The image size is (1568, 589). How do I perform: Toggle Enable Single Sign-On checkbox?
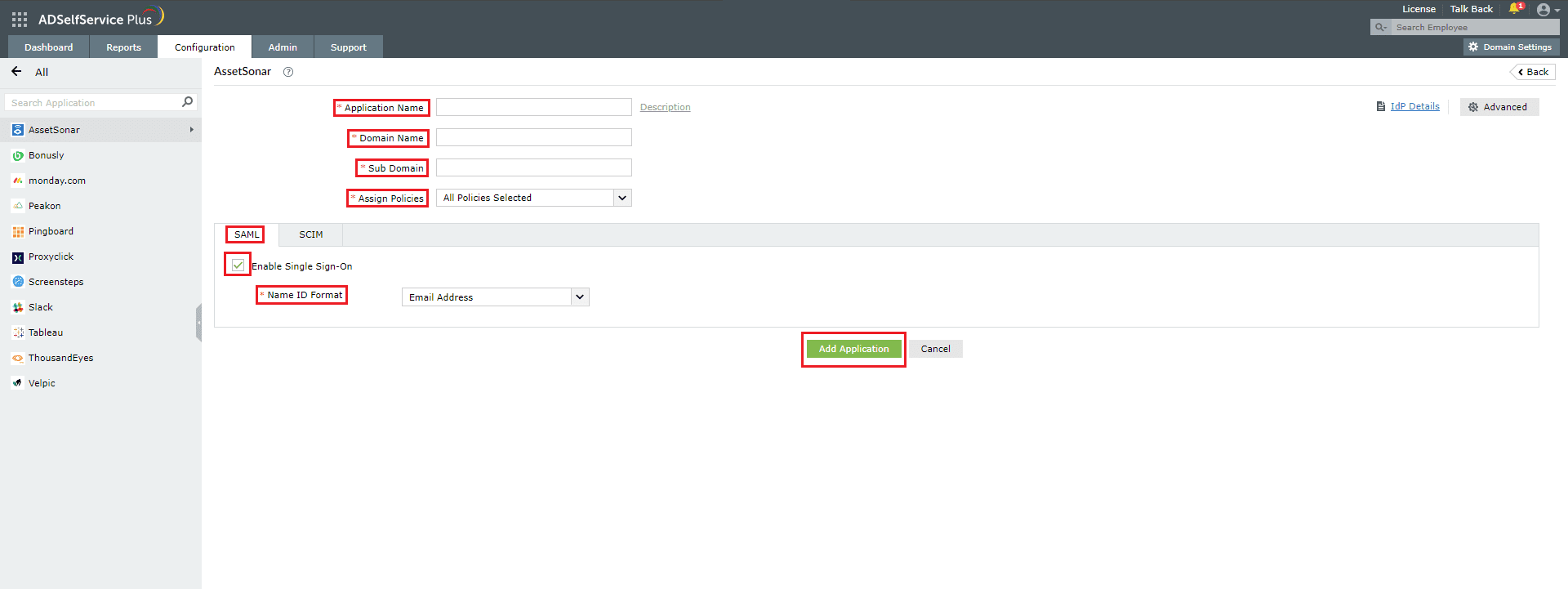tap(238, 265)
